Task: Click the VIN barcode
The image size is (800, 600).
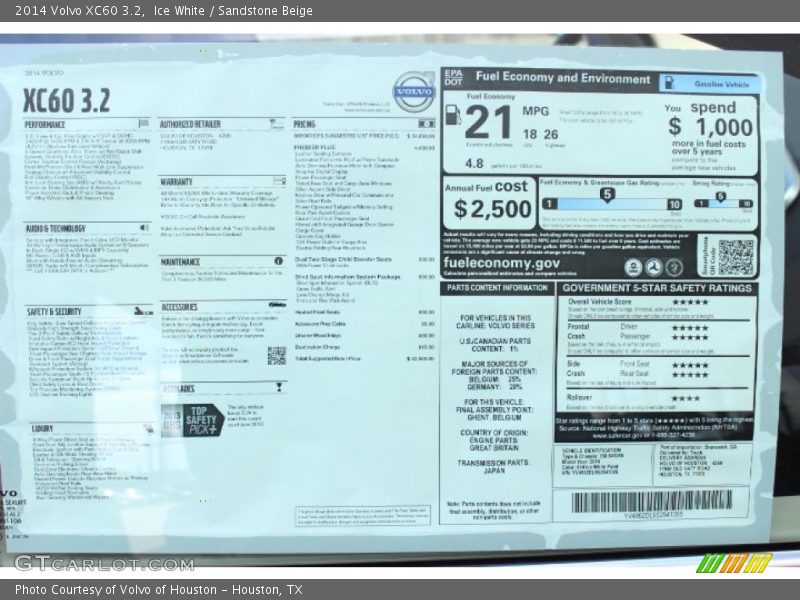Action: point(652,502)
